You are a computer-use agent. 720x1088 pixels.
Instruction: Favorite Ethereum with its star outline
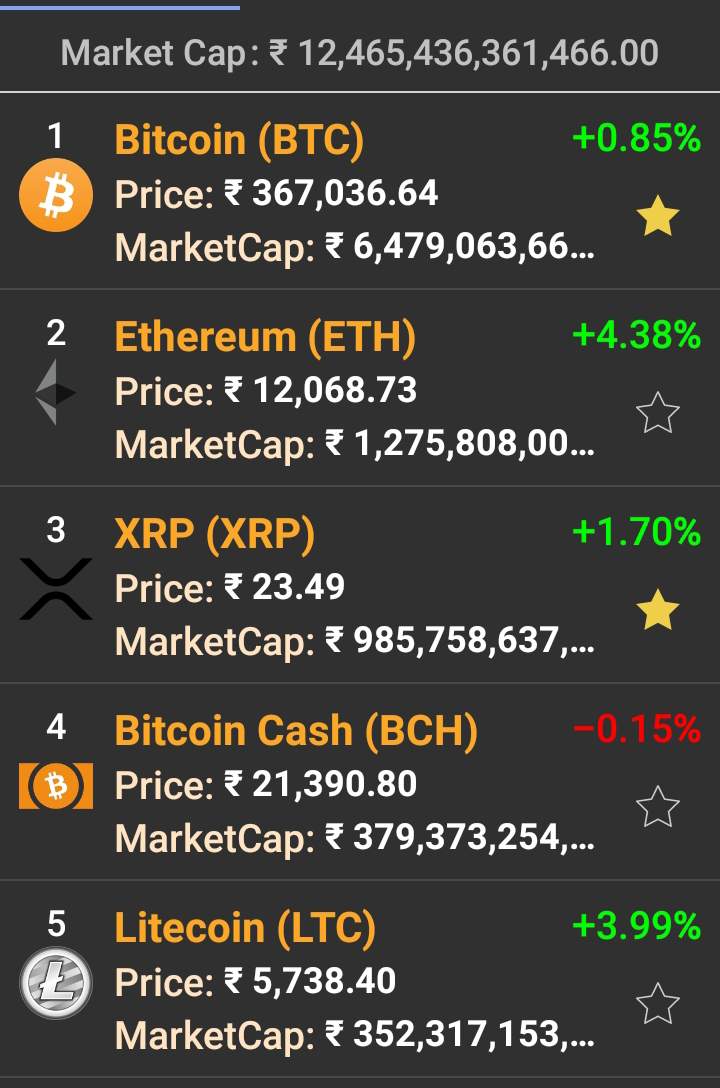(x=658, y=413)
